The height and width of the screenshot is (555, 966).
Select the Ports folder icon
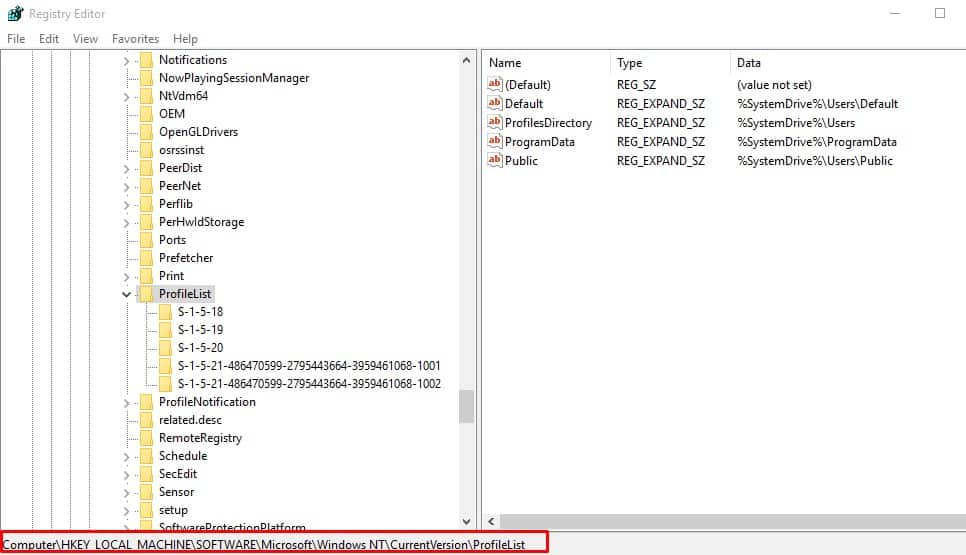146,240
